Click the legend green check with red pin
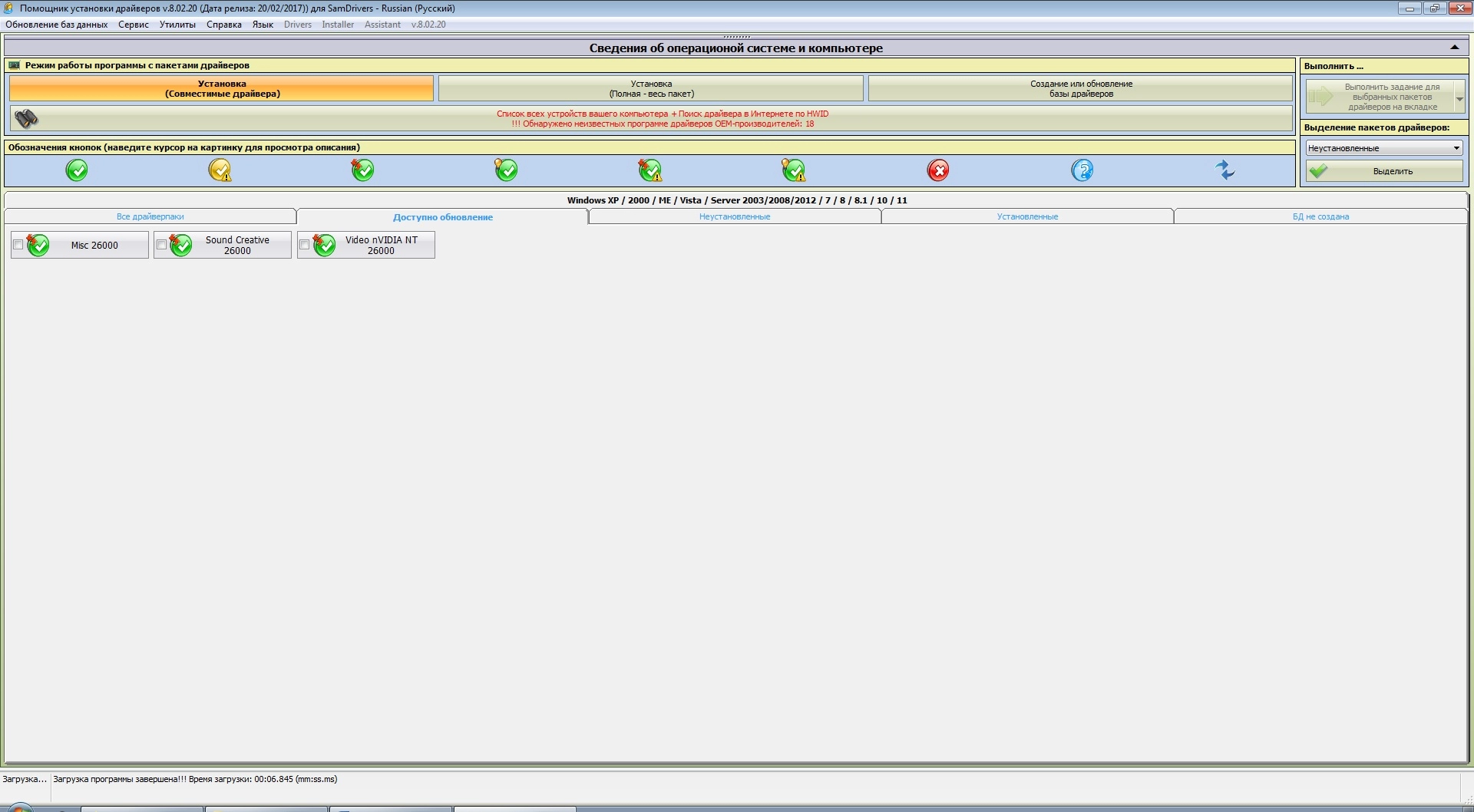The image size is (1474, 812). tap(362, 170)
